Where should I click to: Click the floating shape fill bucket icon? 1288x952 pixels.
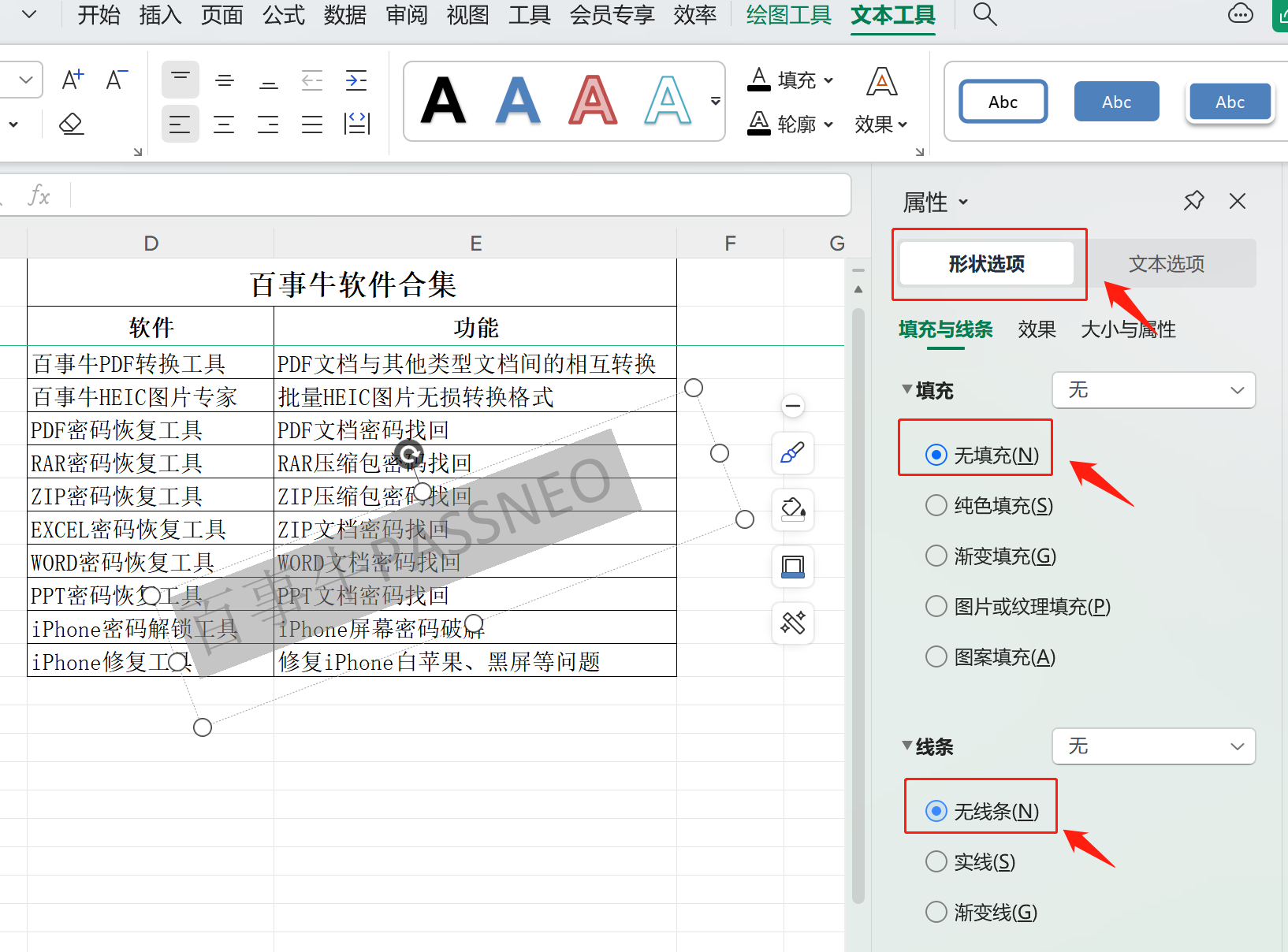793,510
